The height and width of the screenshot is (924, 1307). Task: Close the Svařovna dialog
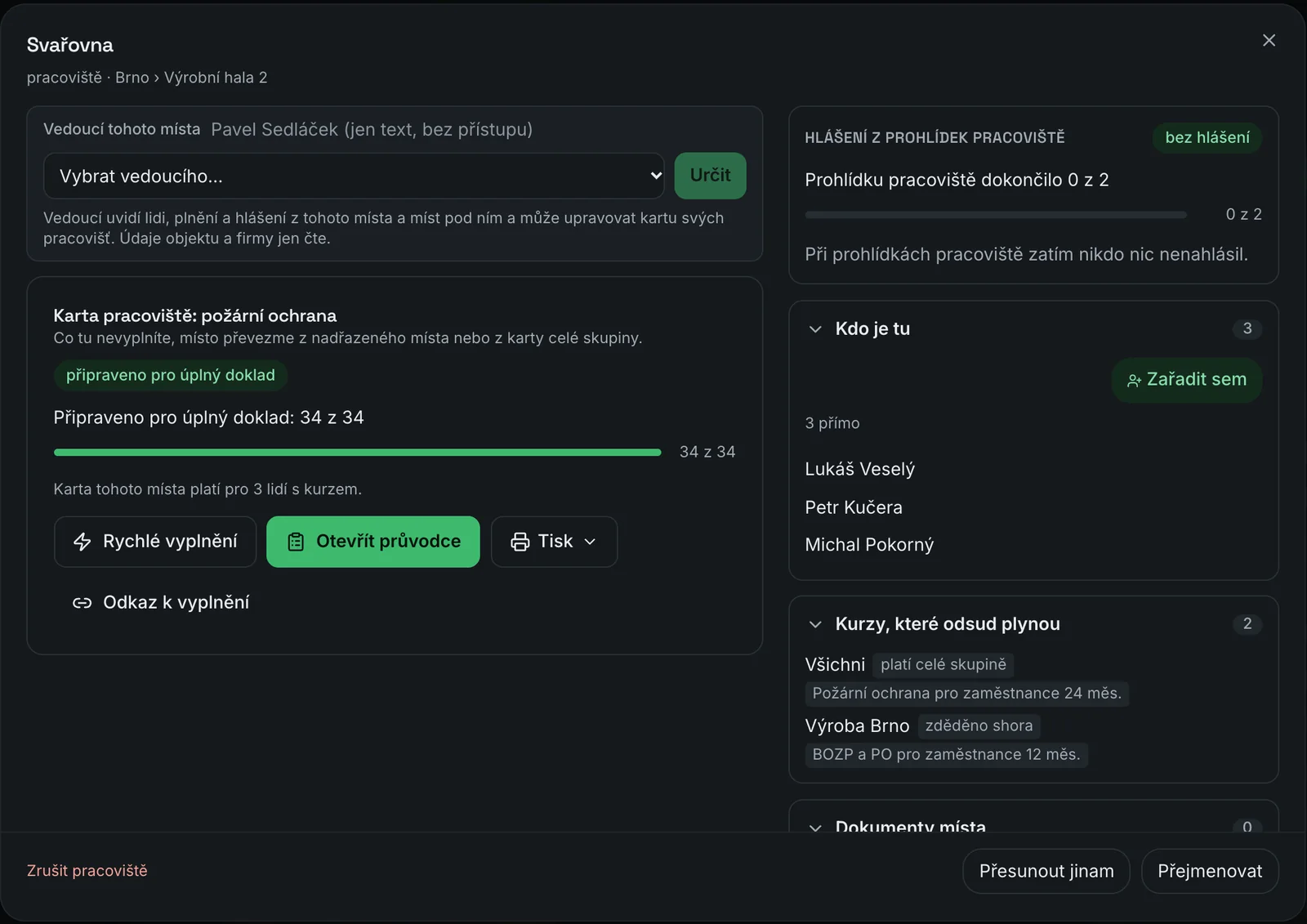(x=1269, y=40)
